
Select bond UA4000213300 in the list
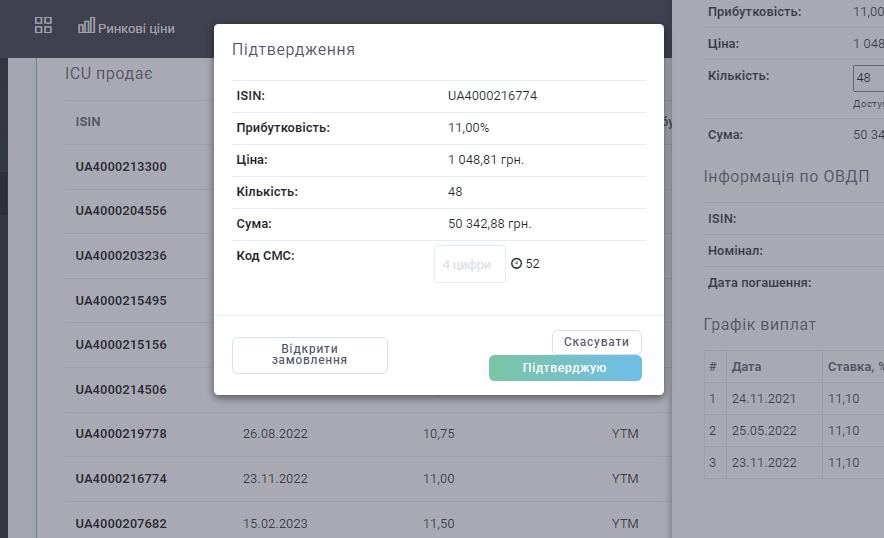coord(121,167)
